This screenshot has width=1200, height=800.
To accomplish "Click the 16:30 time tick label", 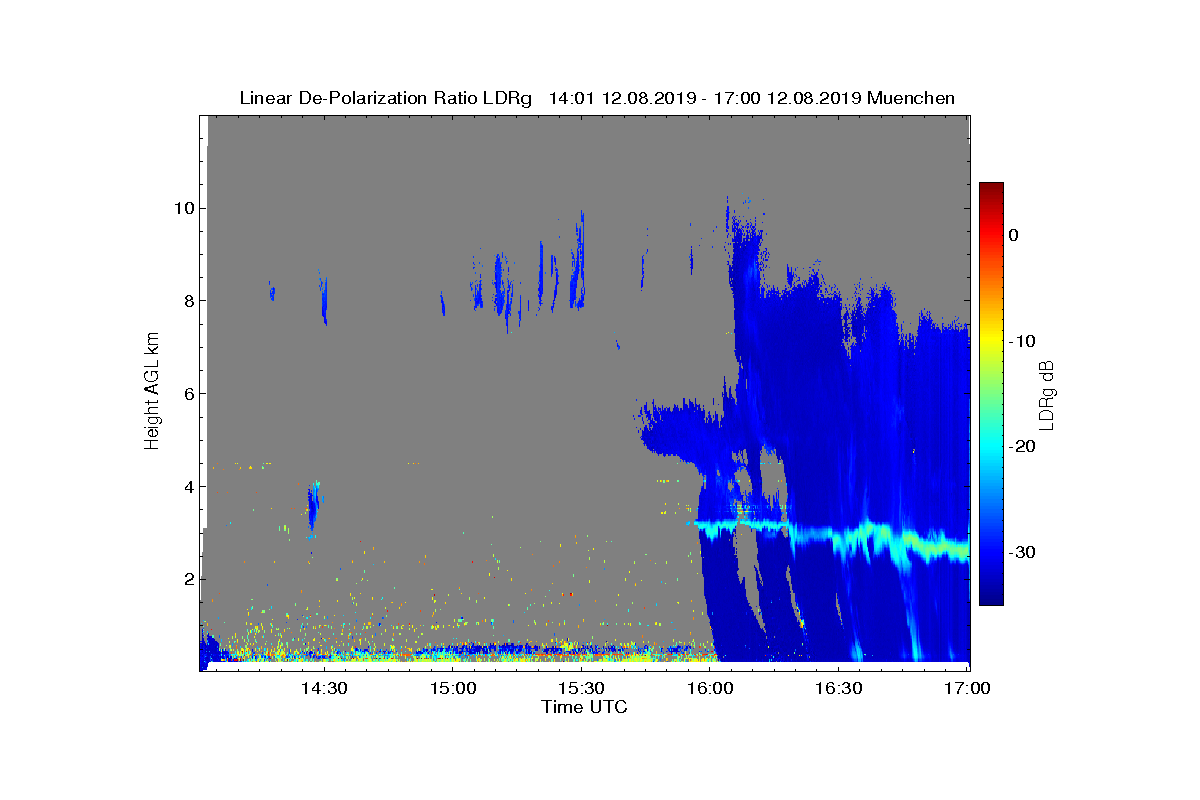I will [839, 688].
